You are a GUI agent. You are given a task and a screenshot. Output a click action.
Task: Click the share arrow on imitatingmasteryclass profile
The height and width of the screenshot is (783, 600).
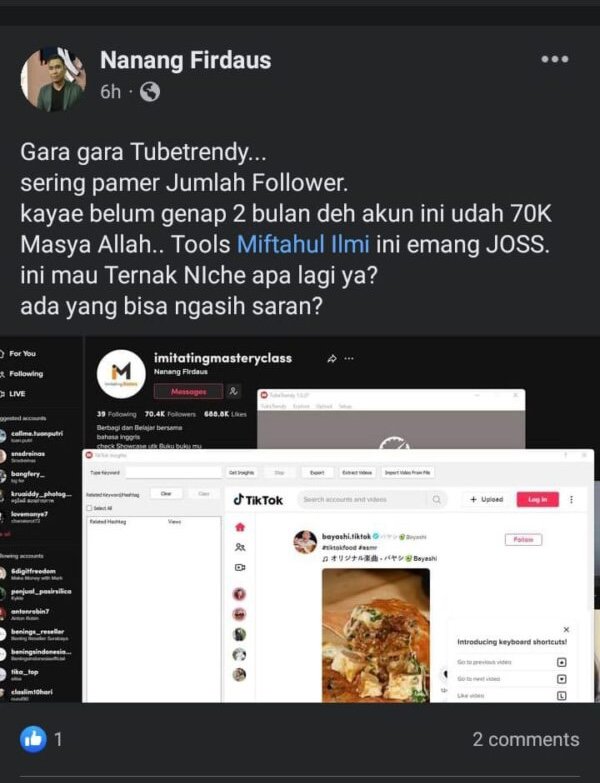pos(331,359)
